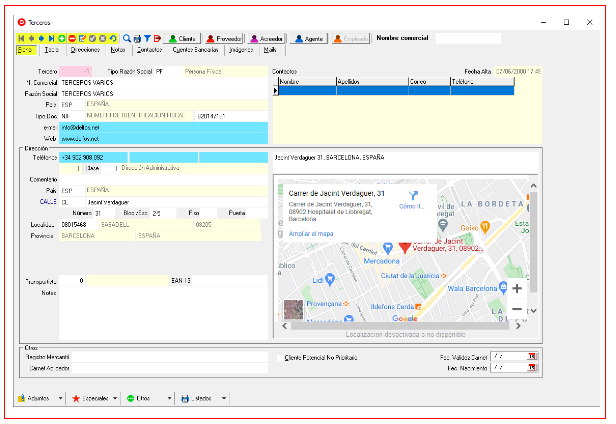
Task: Switch to the Direcciones tab
Action: tap(85, 49)
